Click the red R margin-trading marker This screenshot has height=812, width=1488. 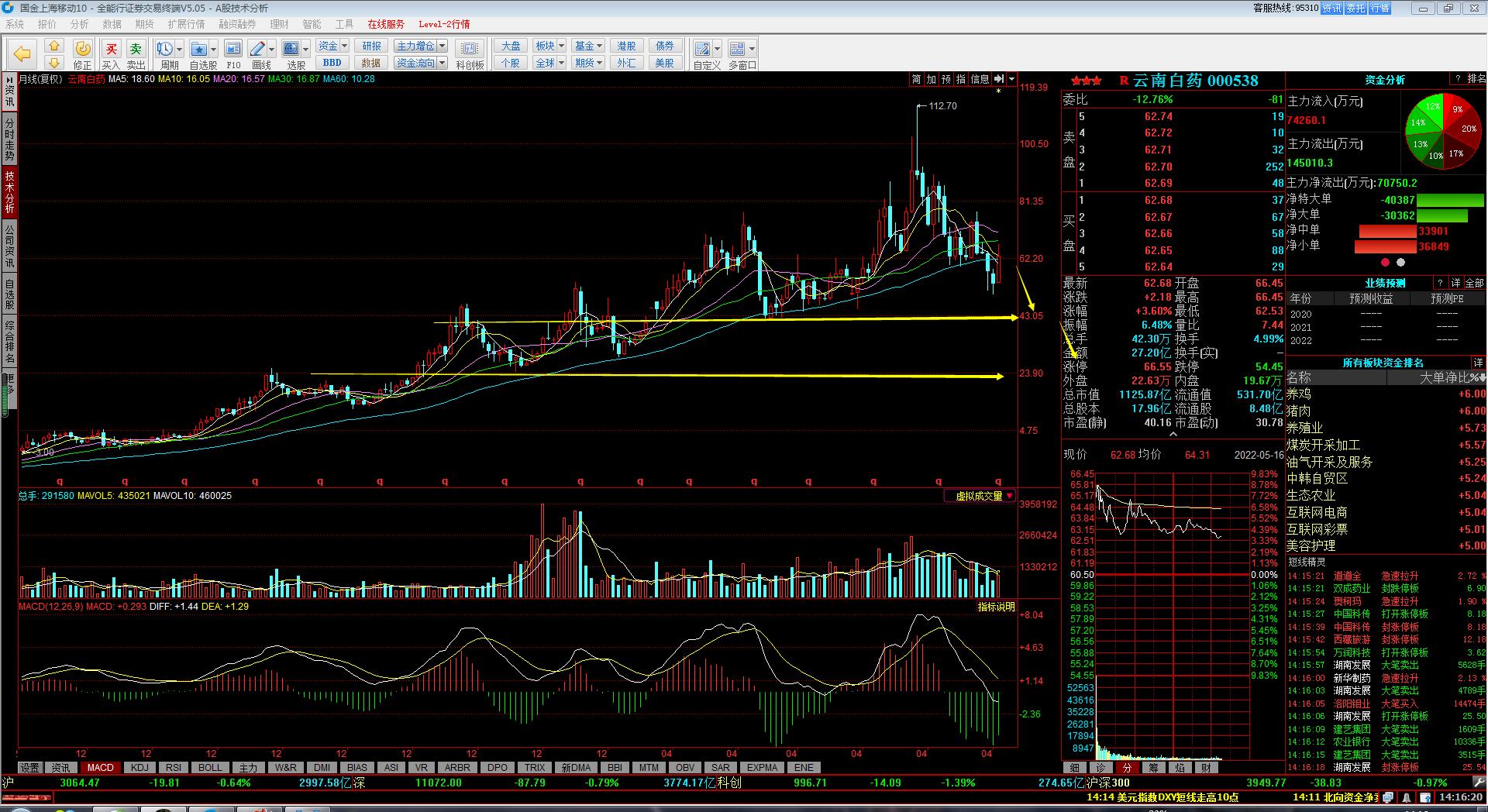point(1124,81)
